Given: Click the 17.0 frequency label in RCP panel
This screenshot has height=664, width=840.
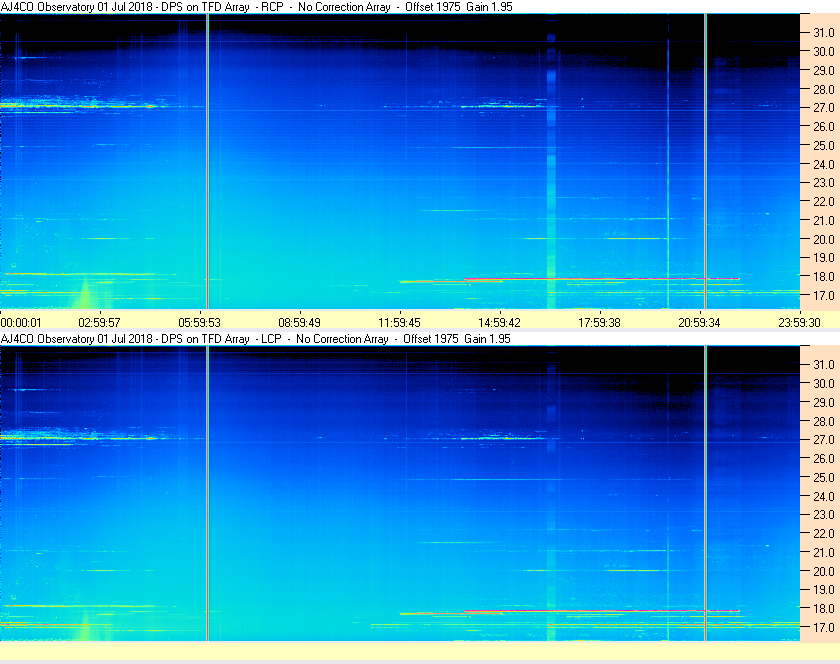Looking at the screenshot, I should (824, 295).
